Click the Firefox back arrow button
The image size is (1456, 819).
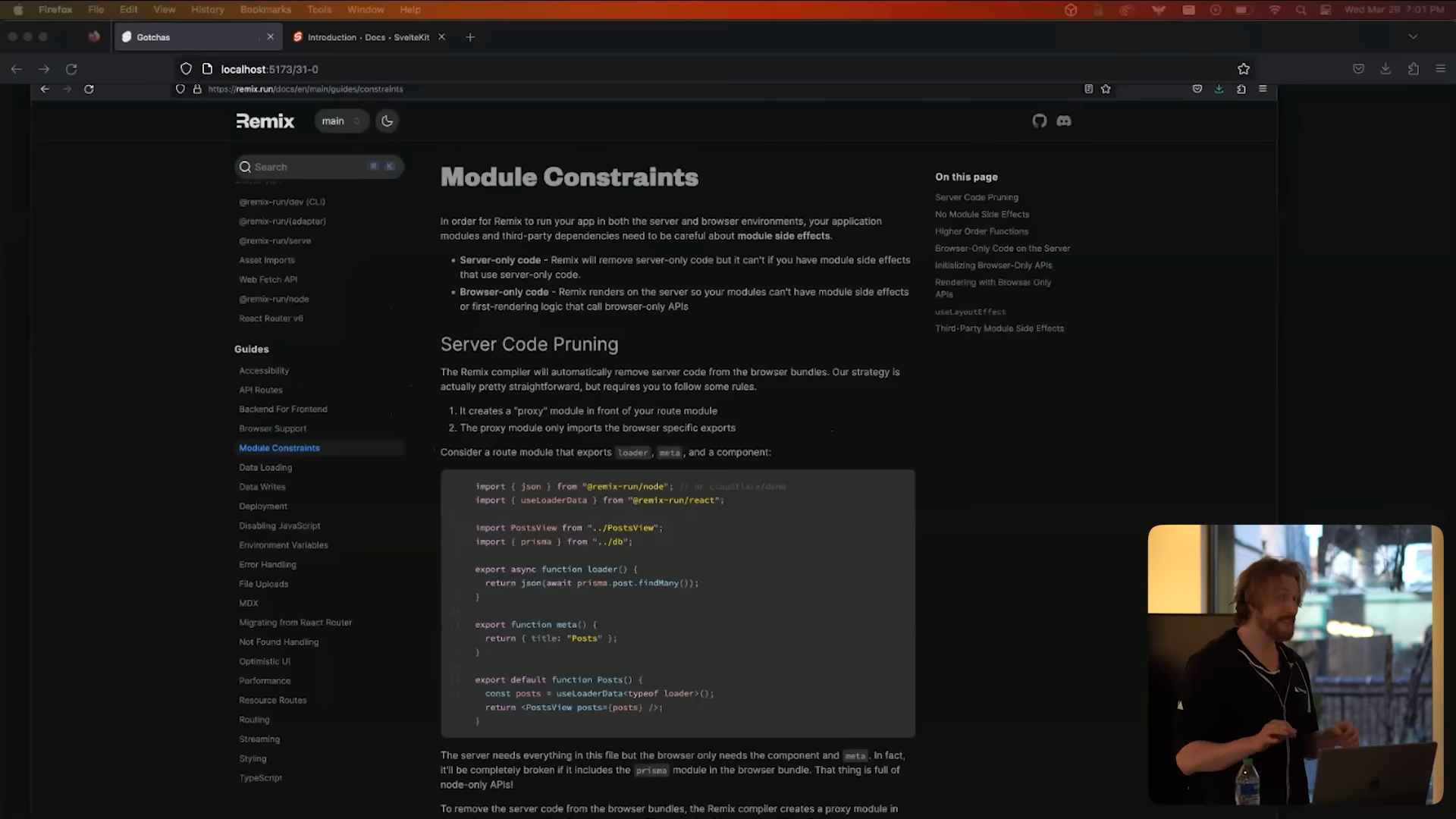pyautogui.click(x=16, y=69)
